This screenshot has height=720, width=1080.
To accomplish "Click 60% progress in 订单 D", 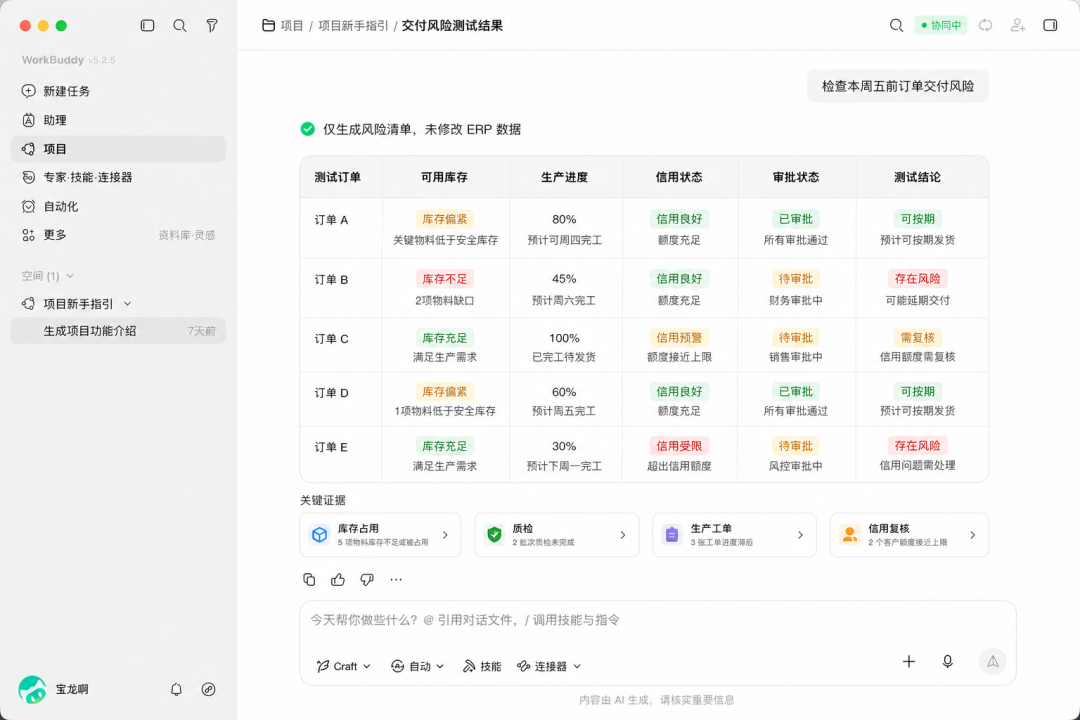I will click(x=564, y=392).
